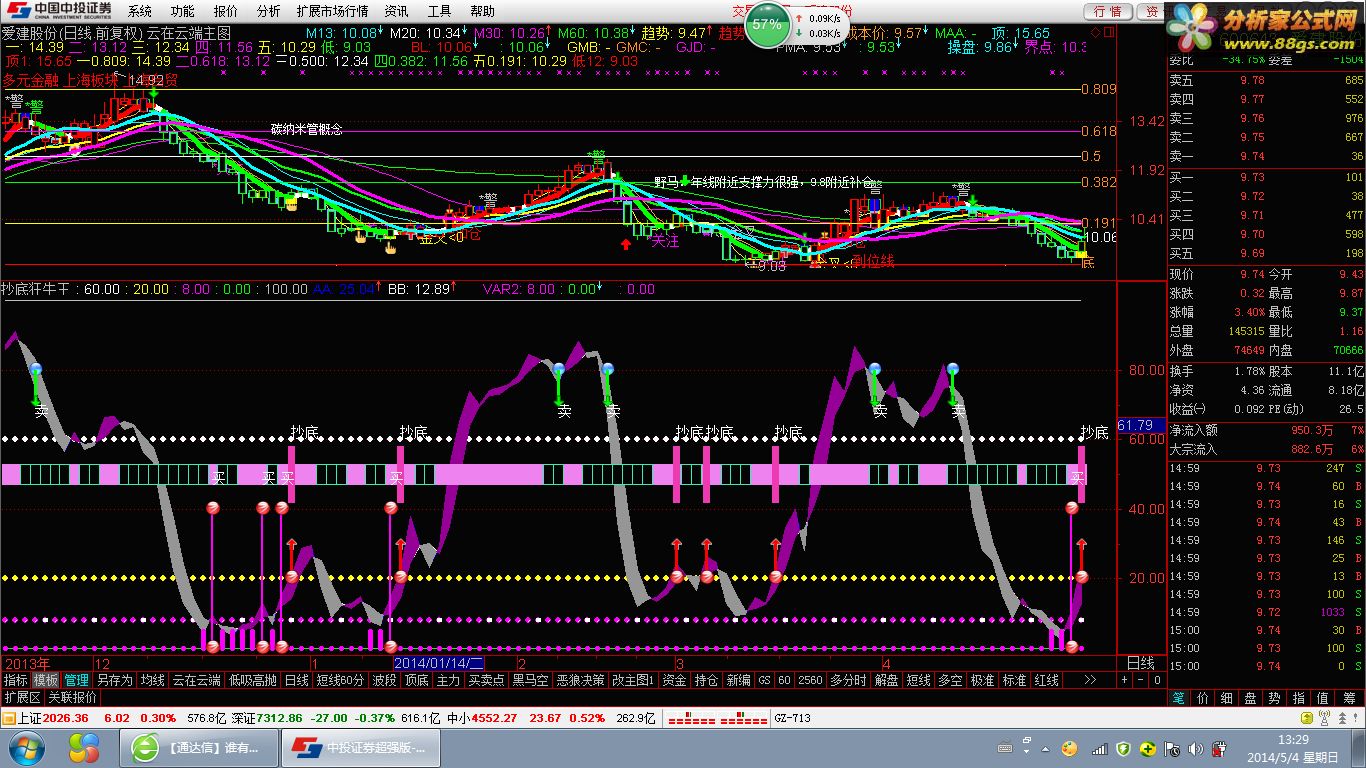The image size is (1366, 768).
Task: Select the 持仓 template tab
Action: pyautogui.click(x=706, y=680)
